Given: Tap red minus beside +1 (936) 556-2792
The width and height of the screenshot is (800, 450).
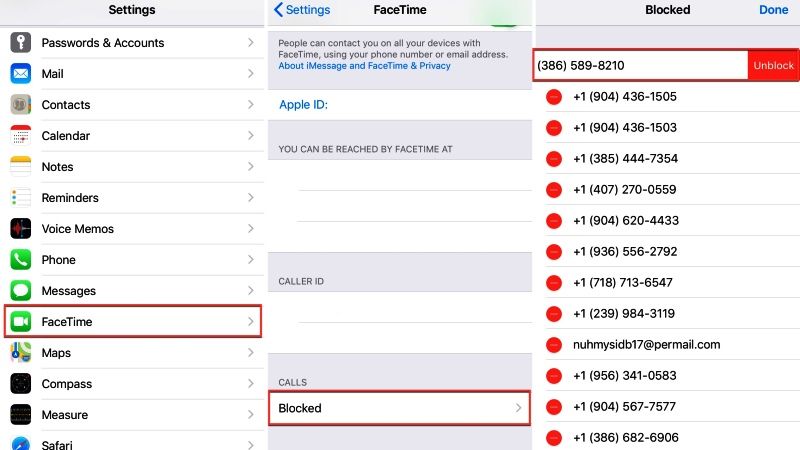Looking at the screenshot, I should 554,252.
